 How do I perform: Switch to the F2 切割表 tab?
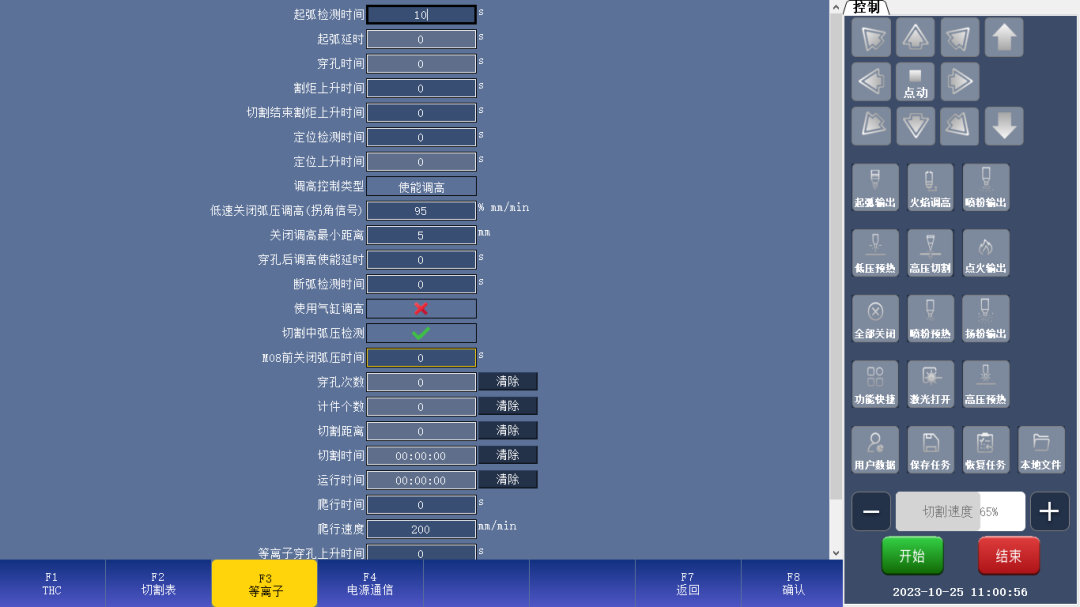coord(158,583)
